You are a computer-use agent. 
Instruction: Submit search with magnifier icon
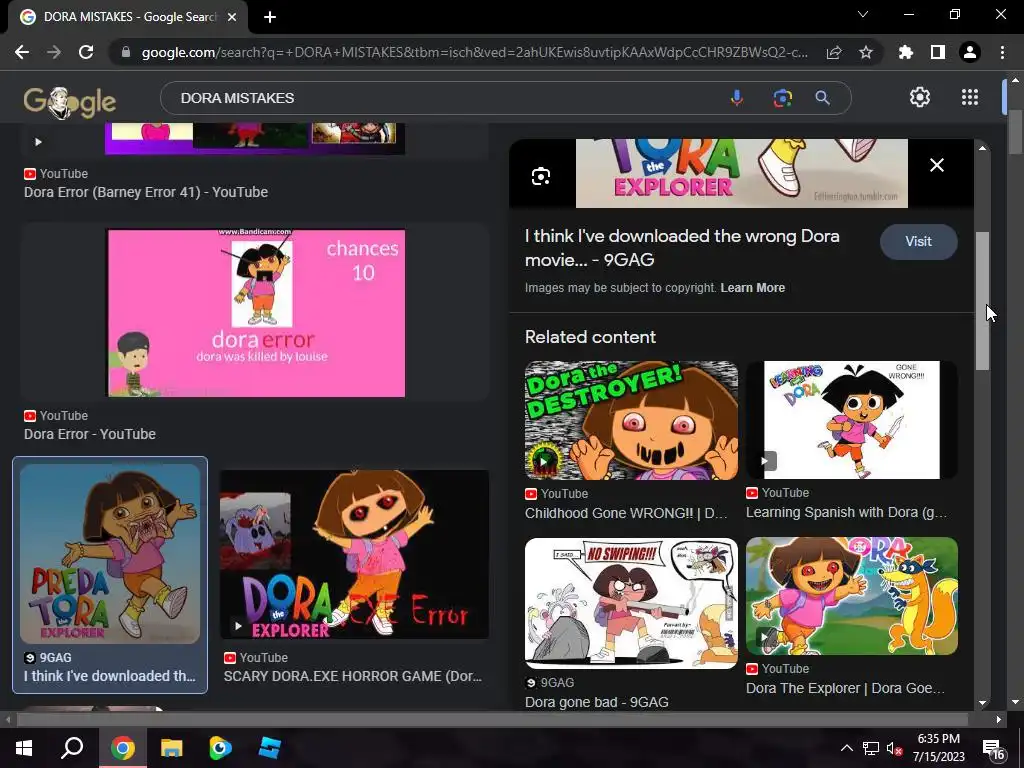(823, 98)
